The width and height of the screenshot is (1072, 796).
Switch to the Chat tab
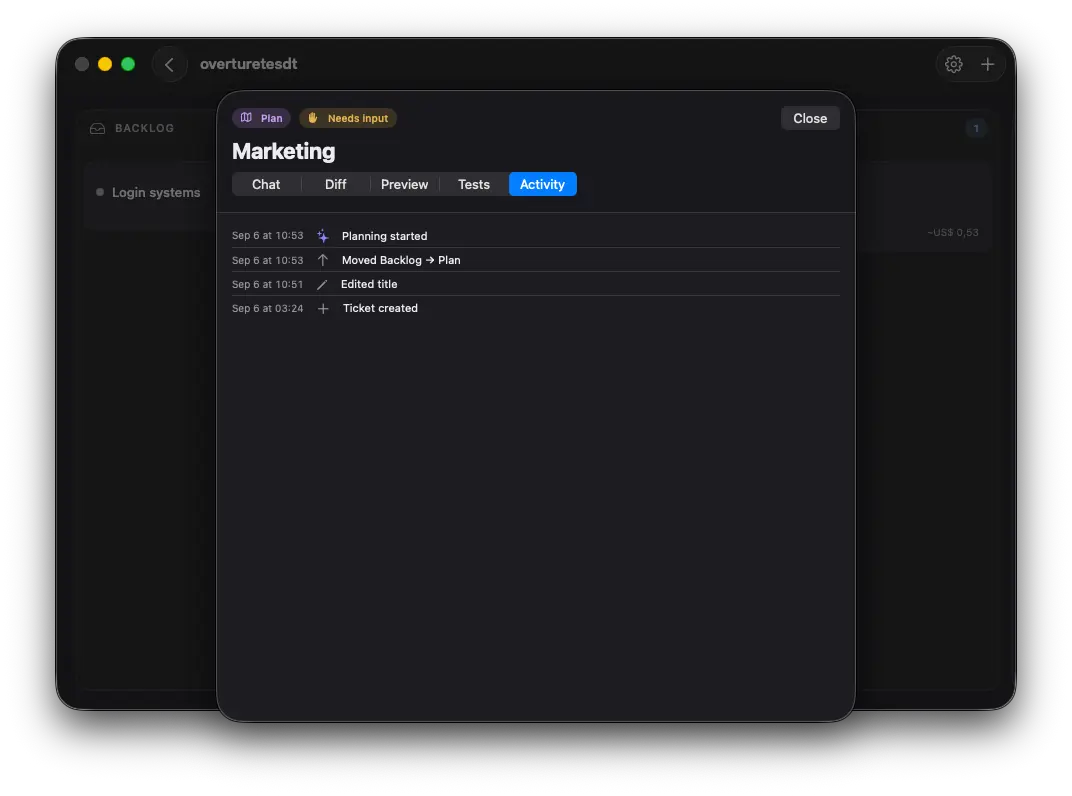(266, 184)
